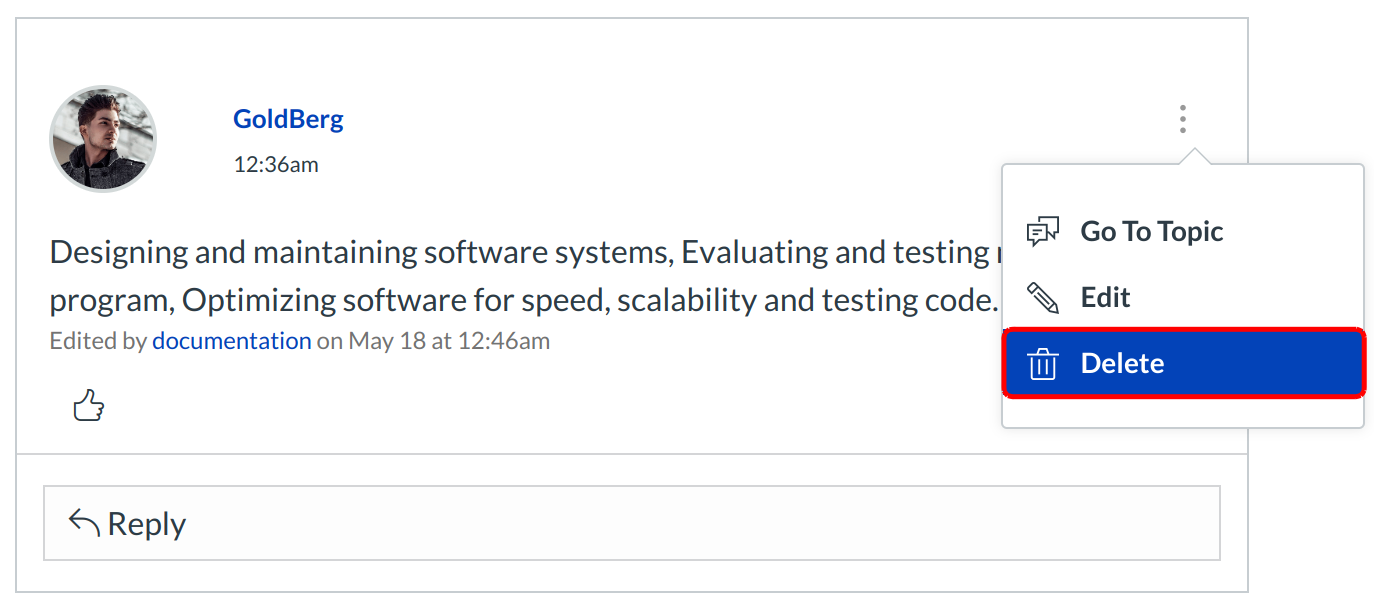Select the highlighted Delete label in the menu
This screenshot has height=604, width=1374.
click(1122, 364)
